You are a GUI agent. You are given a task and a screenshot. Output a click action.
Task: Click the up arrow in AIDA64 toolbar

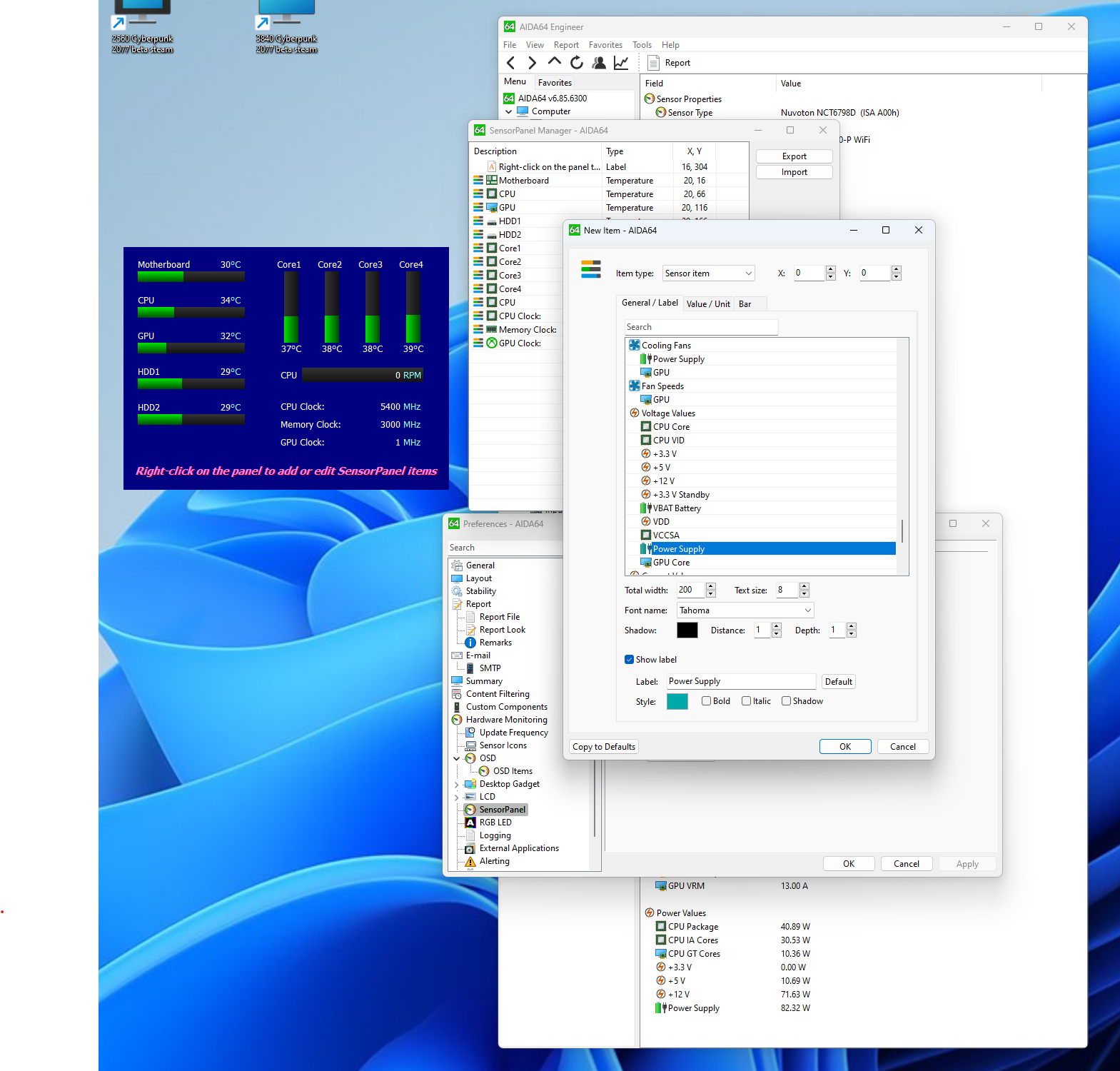[554, 61]
